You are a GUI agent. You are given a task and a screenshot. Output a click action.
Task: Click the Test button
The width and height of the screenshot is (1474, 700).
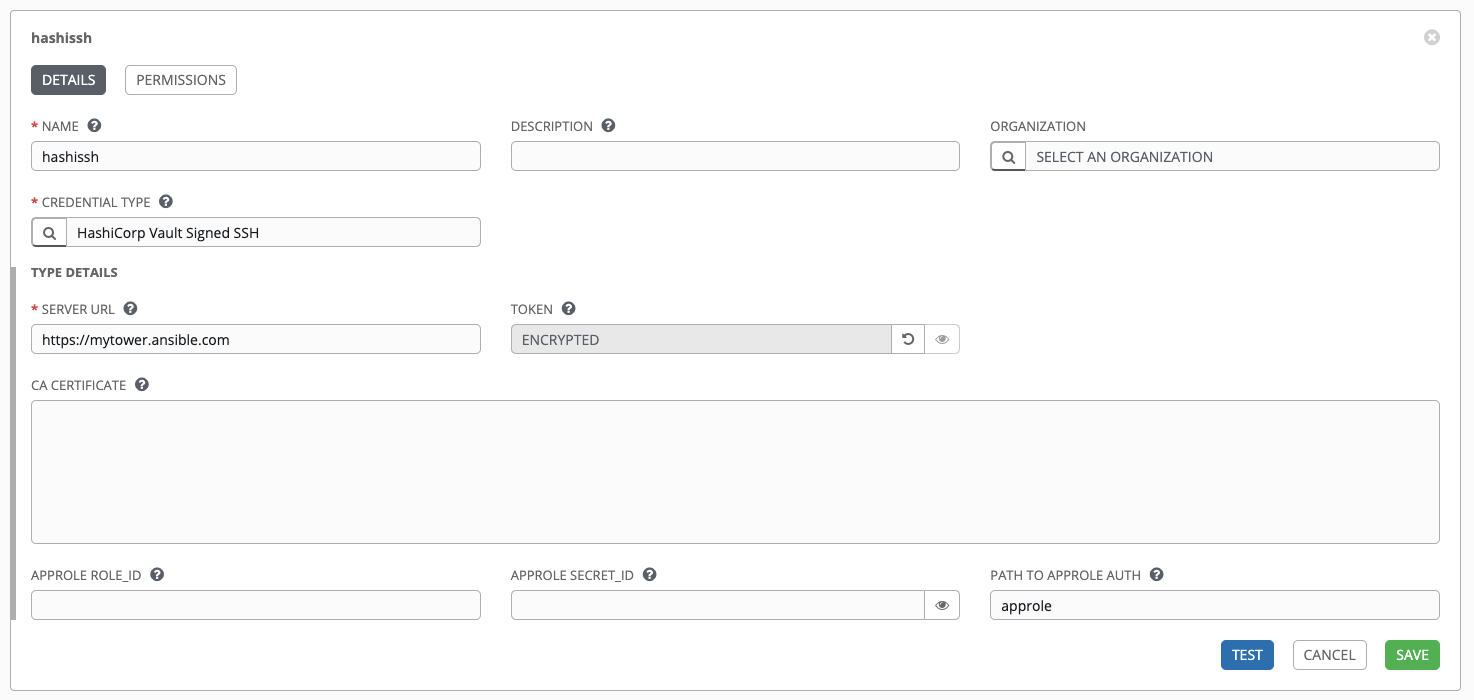(x=1247, y=655)
